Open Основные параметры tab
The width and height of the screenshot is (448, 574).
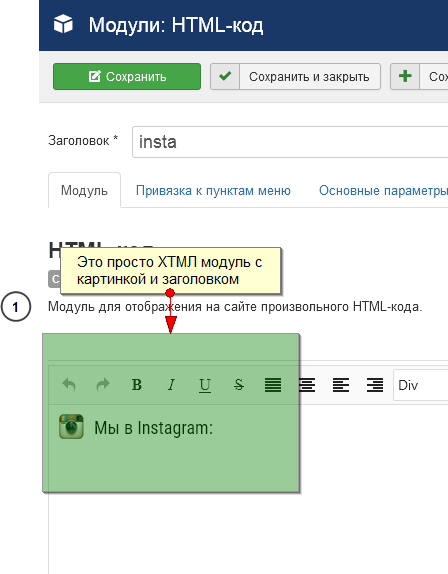click(383, 191)
